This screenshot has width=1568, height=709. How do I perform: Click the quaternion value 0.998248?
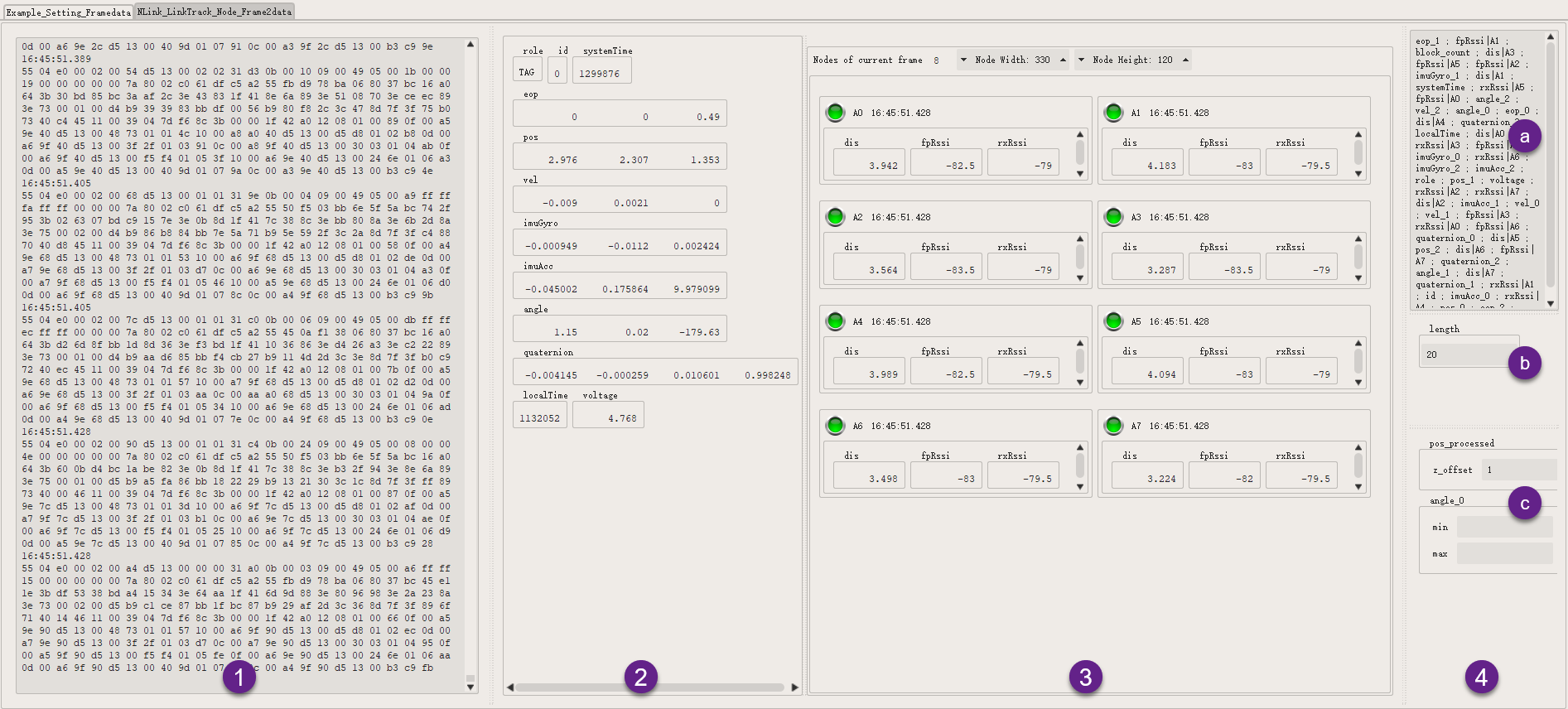[x=767, y=375]
